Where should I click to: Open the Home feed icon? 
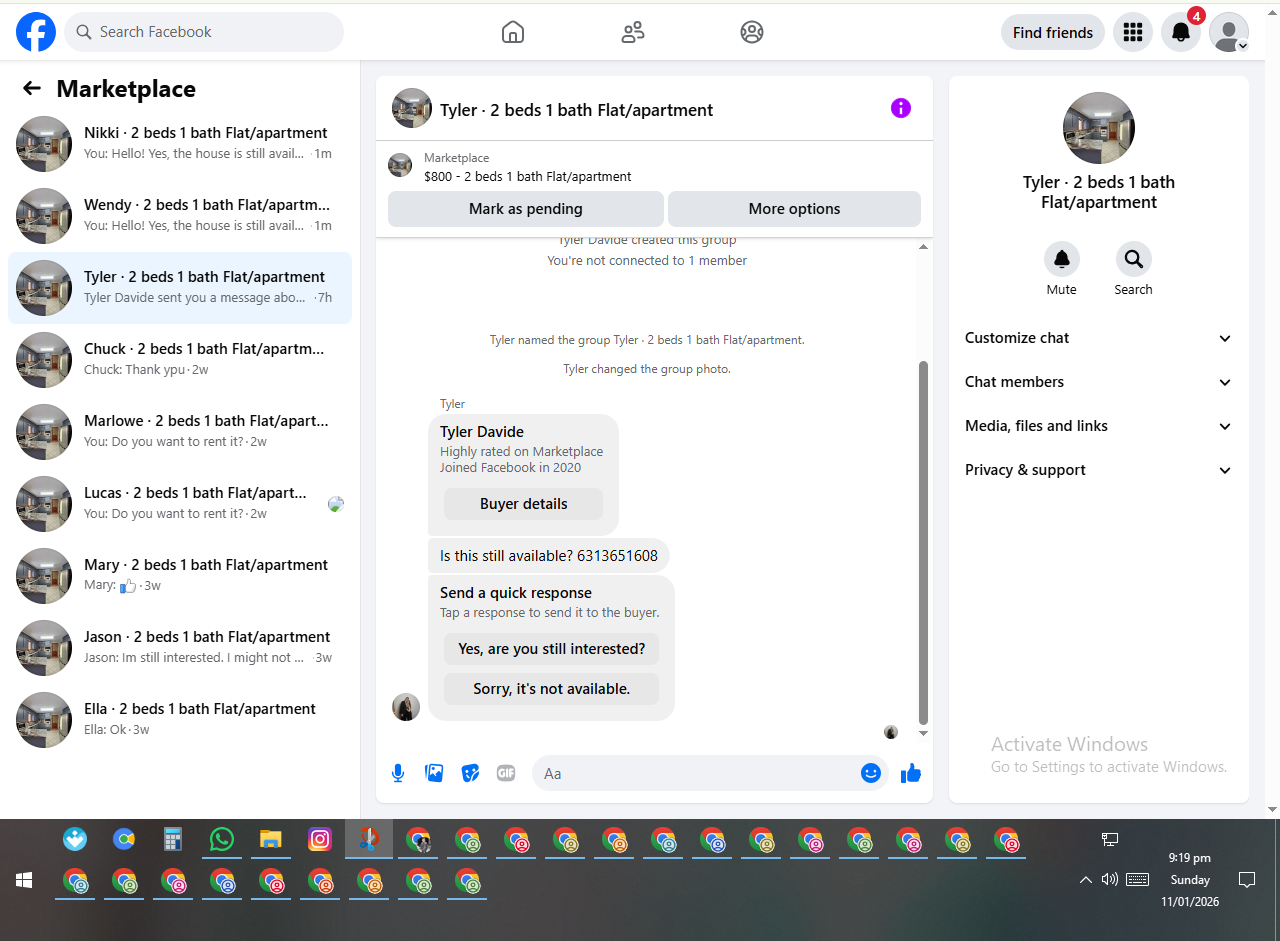[513, 32]
